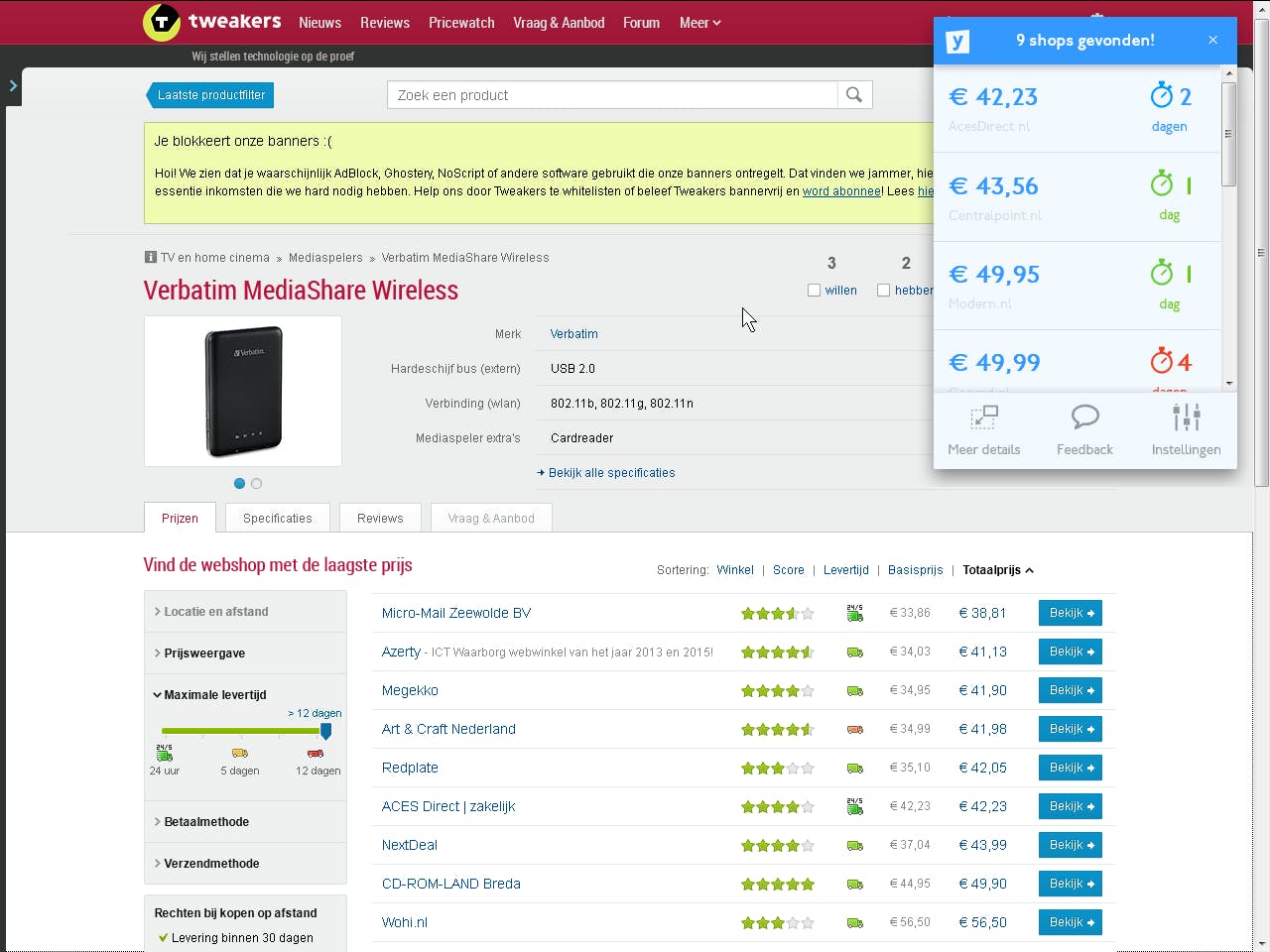This screenshot has width=1270, height=952.
Task: Click the Megekko star rating
Action: 778,691
